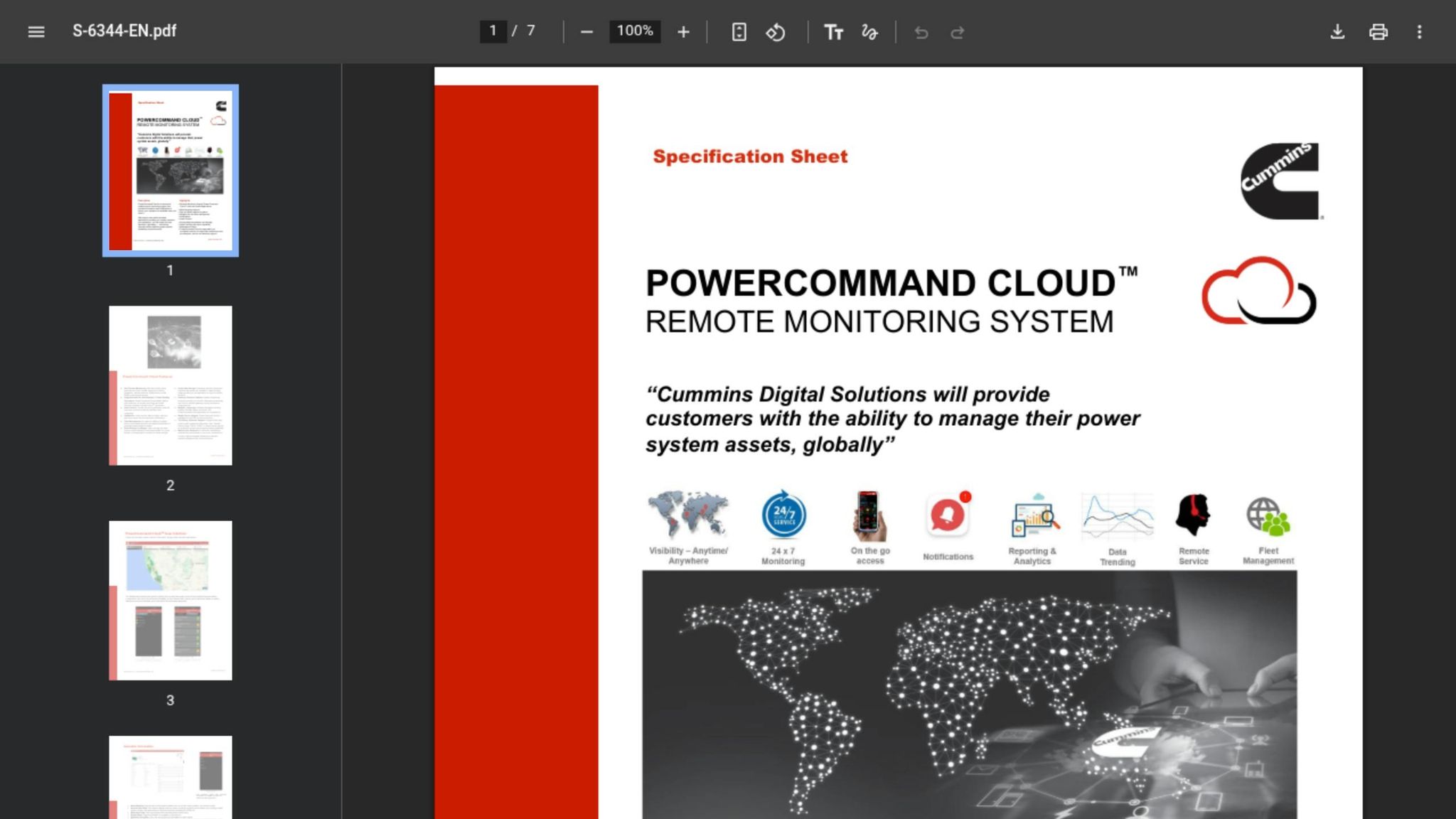Open the partially visible page 4 thumbnail
This screenshot has width=1456, height=819.
click(x=171, y=777)
